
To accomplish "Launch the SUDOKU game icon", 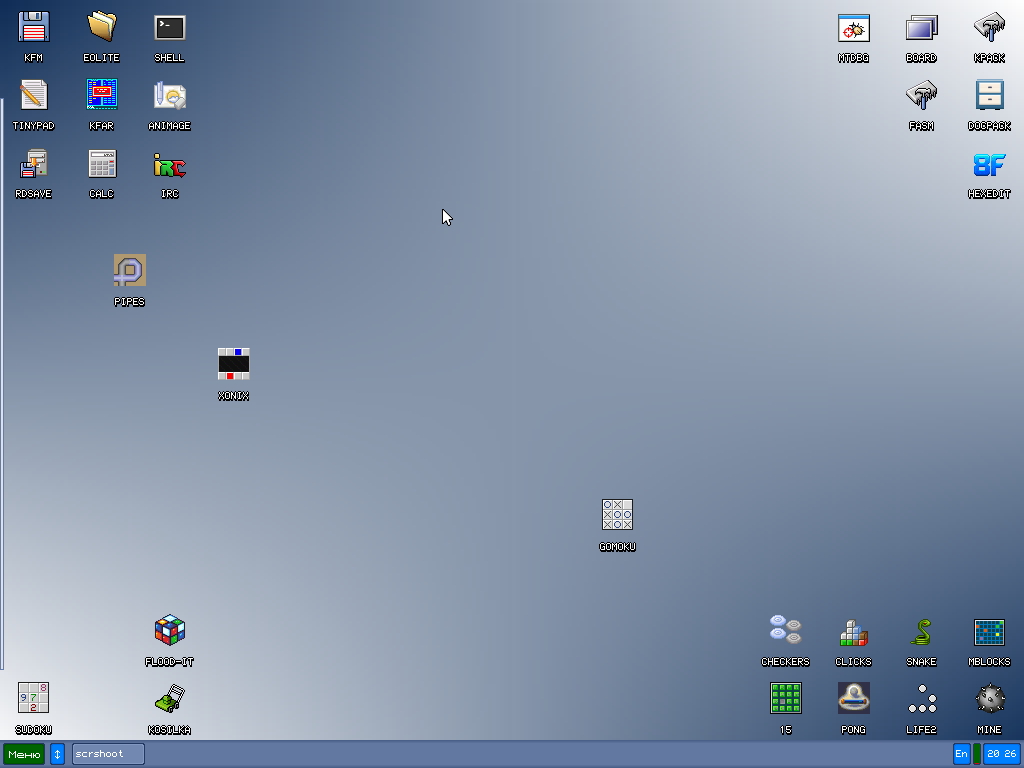I will [34, 698].
